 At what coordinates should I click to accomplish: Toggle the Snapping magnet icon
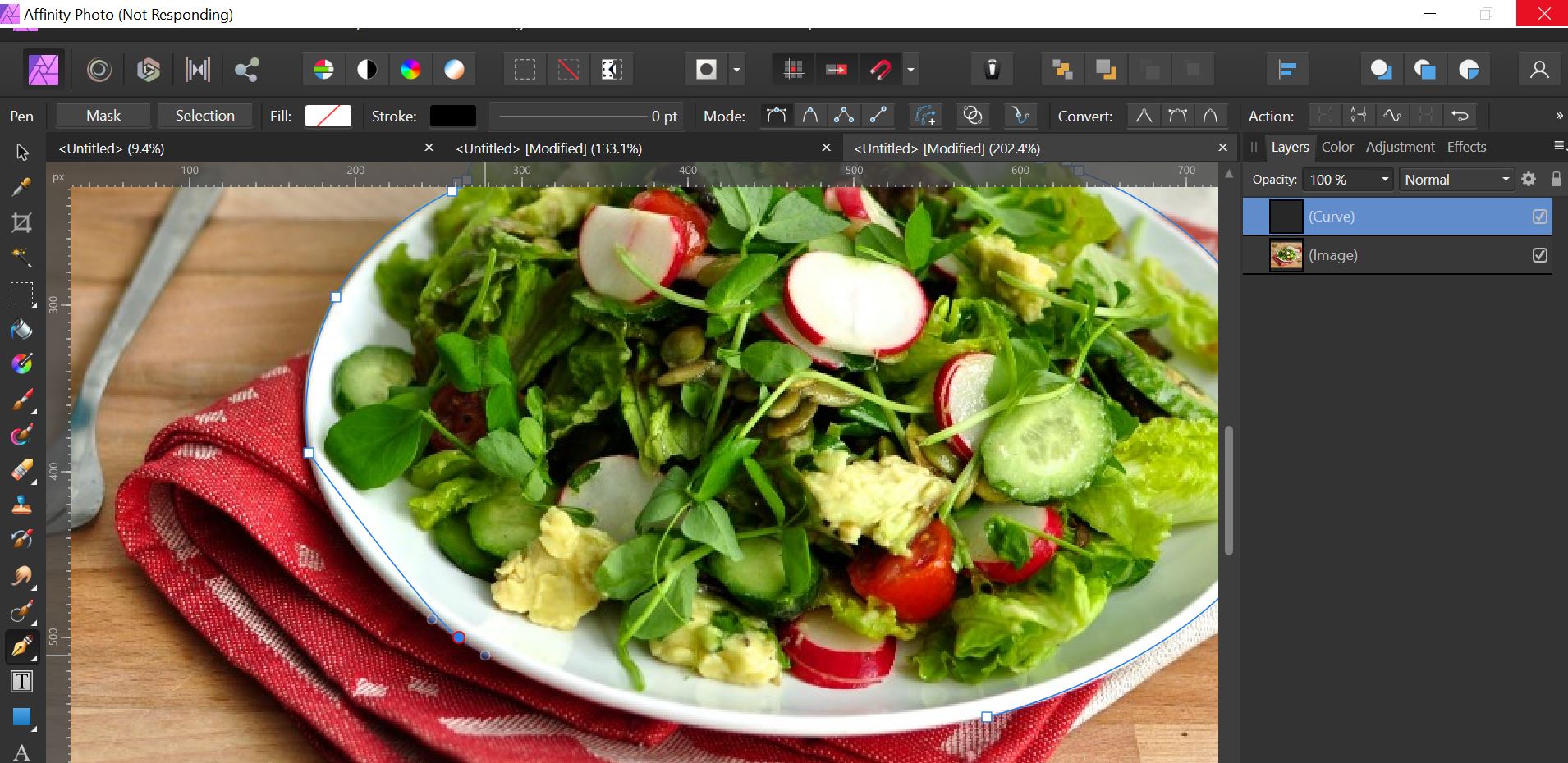click(x=880, y=70)
